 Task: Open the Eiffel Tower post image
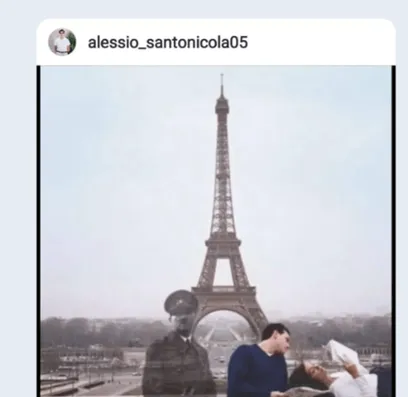216,231
